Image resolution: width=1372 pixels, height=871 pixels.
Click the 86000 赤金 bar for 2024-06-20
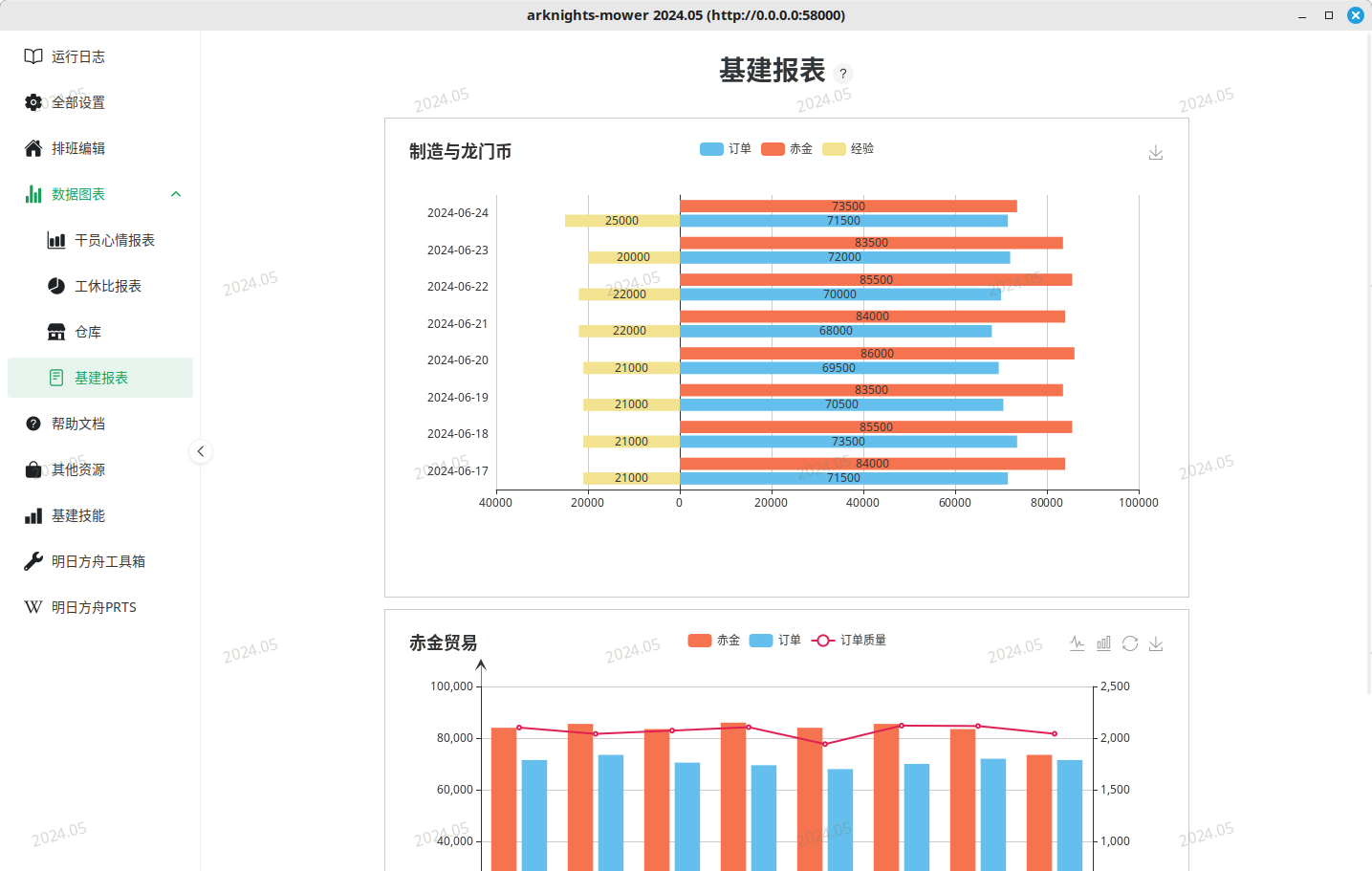pos(877,354)
